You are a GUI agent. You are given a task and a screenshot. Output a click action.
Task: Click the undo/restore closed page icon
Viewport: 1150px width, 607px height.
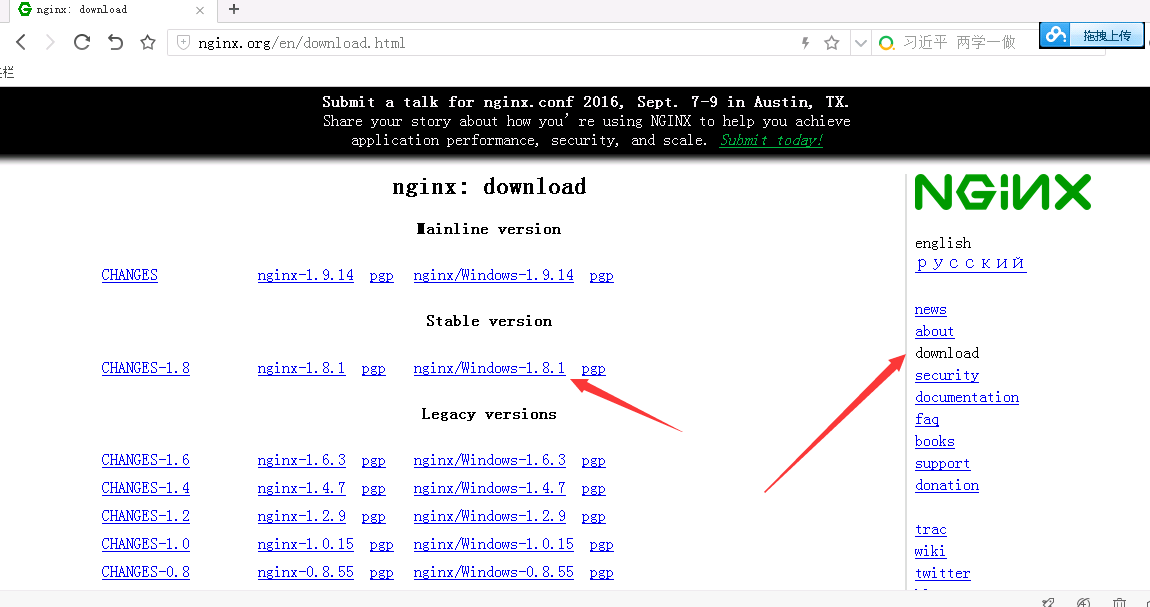[x=115, y=42]
